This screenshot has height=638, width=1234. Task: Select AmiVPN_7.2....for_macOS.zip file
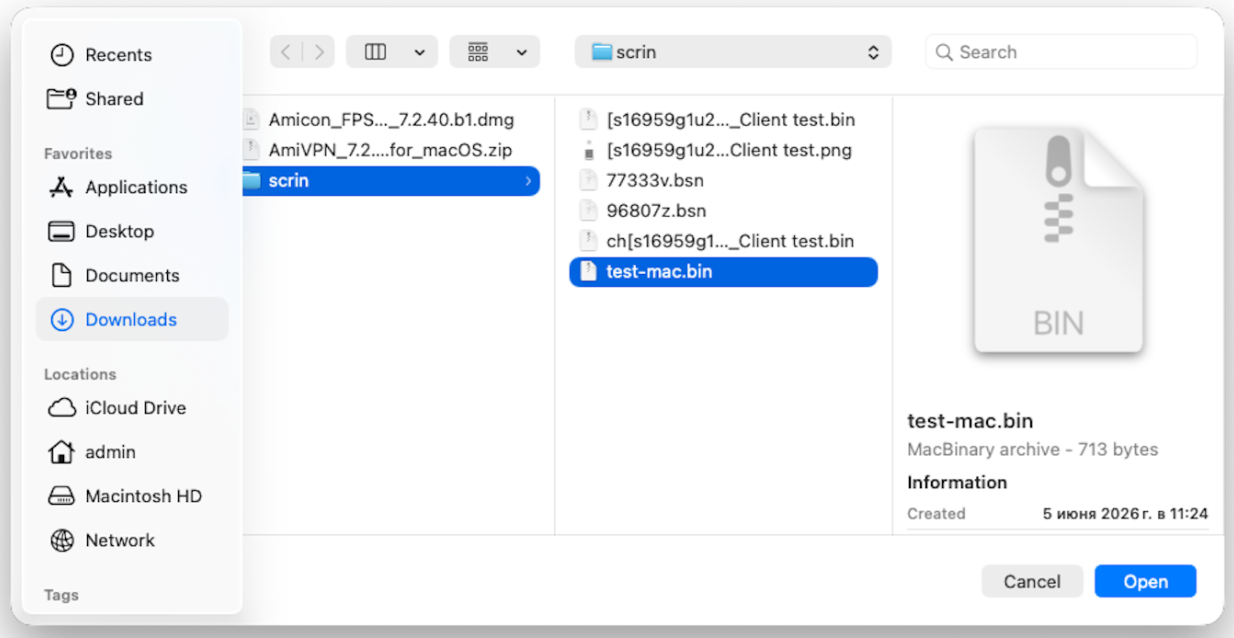(391, 150)
